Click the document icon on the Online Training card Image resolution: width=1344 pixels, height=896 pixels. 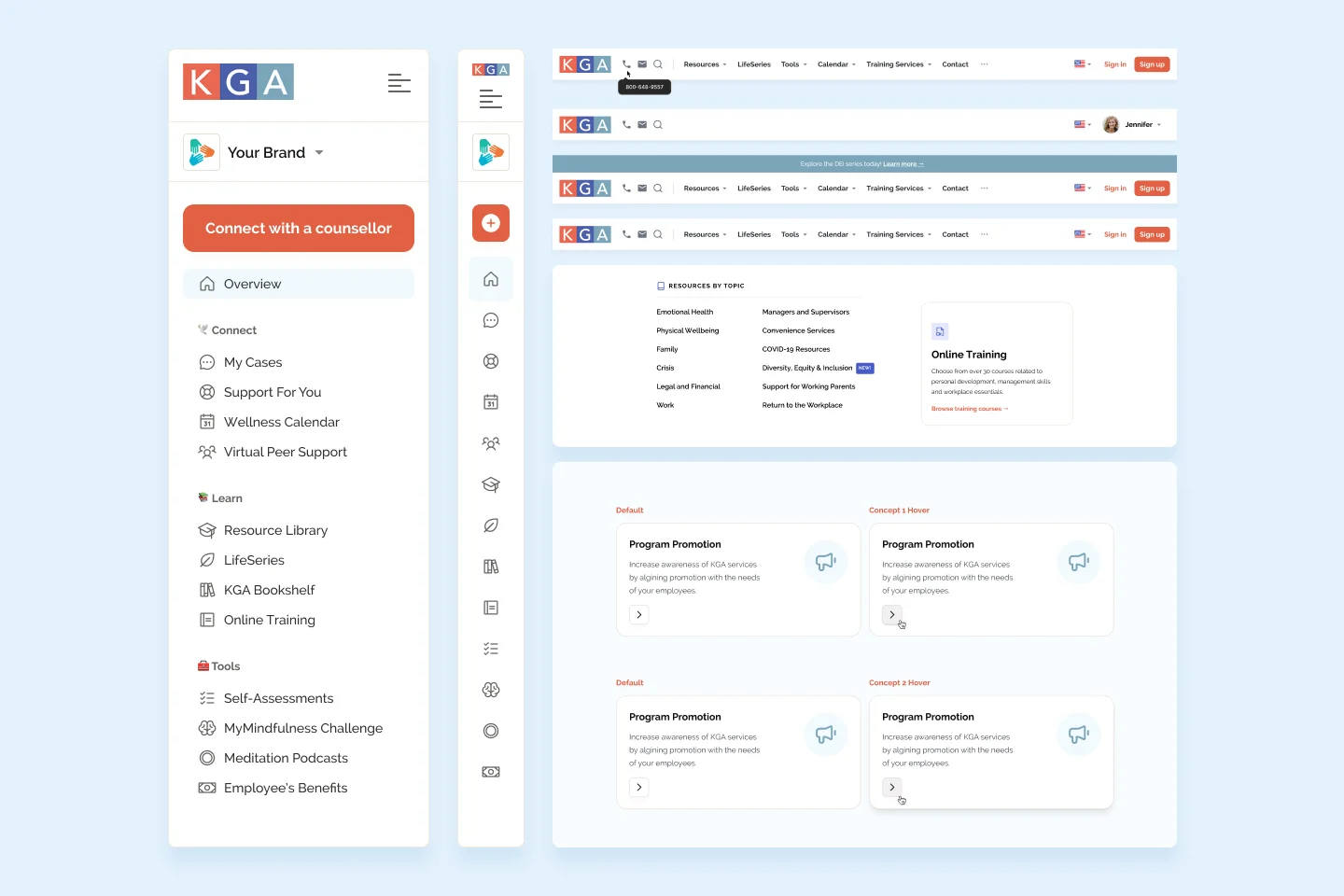point(940,331)
